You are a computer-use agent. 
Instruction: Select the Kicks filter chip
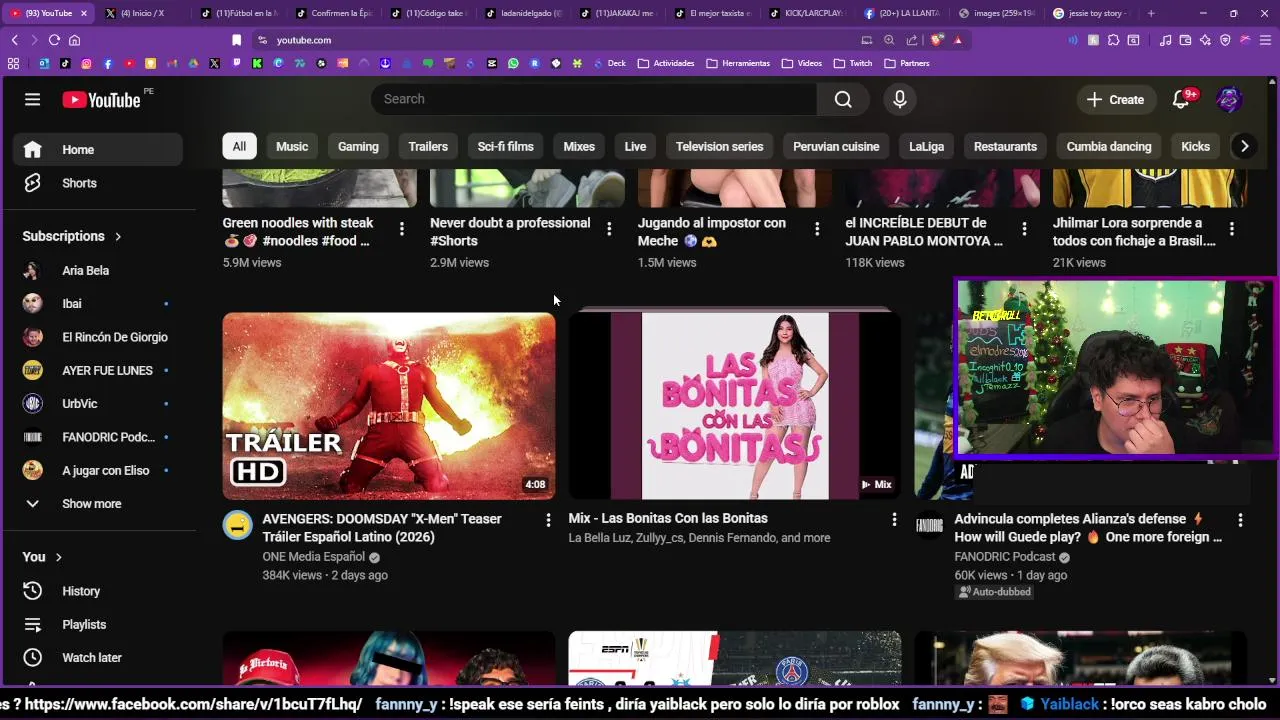tap(1195, 146)
